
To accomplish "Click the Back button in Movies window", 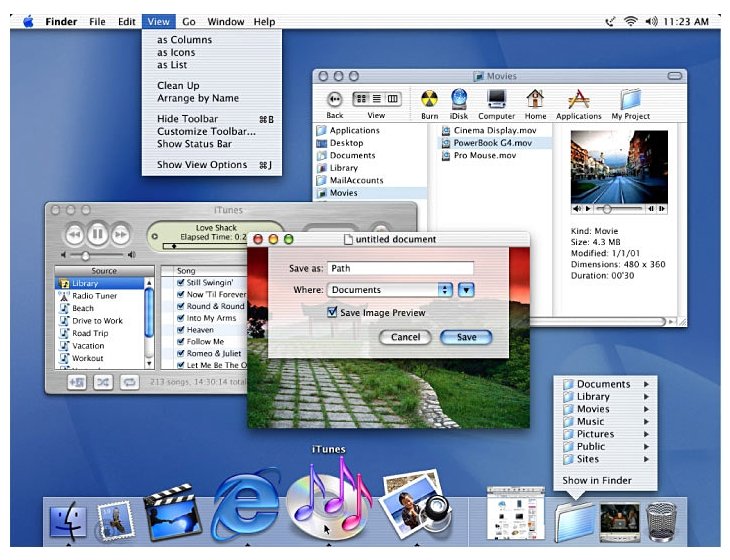I will 334,99.
